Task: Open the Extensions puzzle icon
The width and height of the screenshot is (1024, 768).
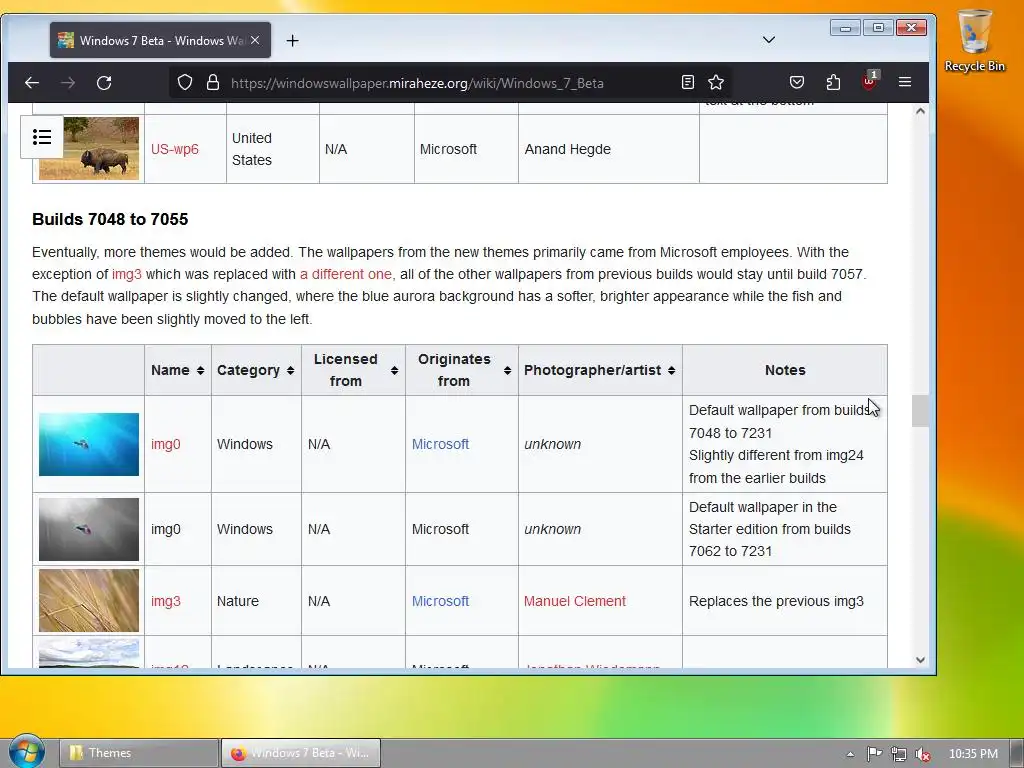Action: (833, 82)
